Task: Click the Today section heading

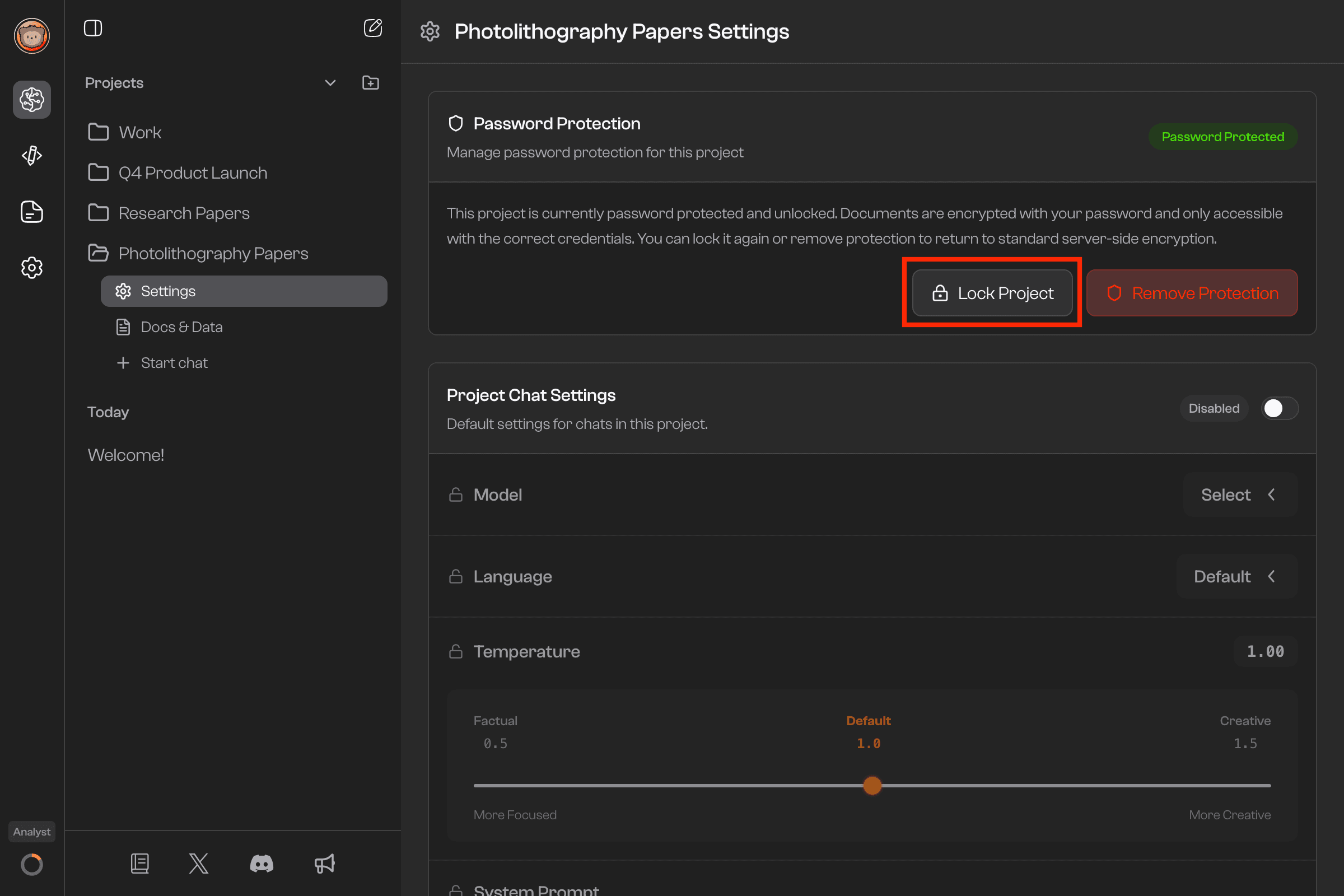Action: (x=108, y=412)
